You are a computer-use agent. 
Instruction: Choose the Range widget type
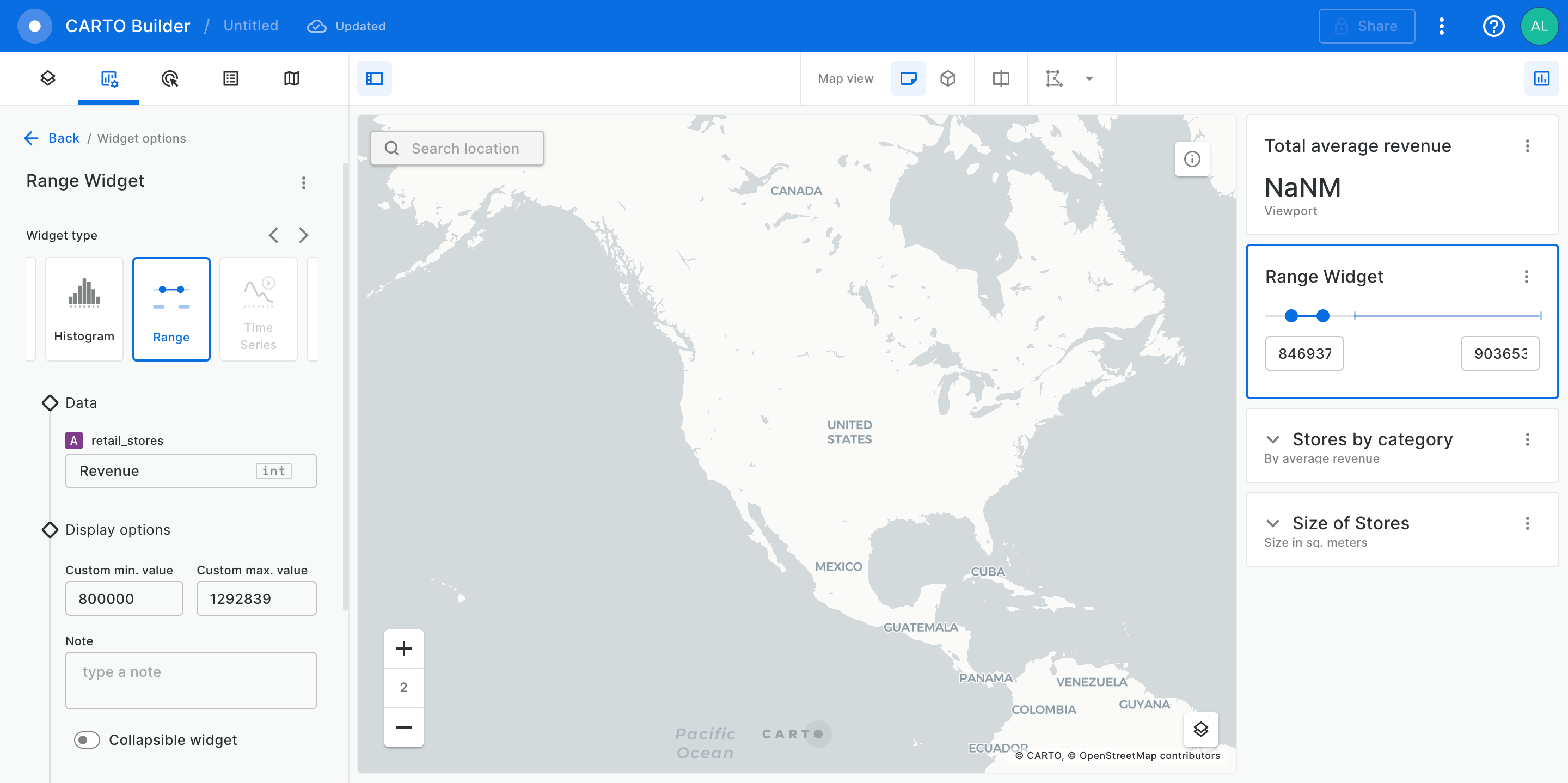click(171, 309)
